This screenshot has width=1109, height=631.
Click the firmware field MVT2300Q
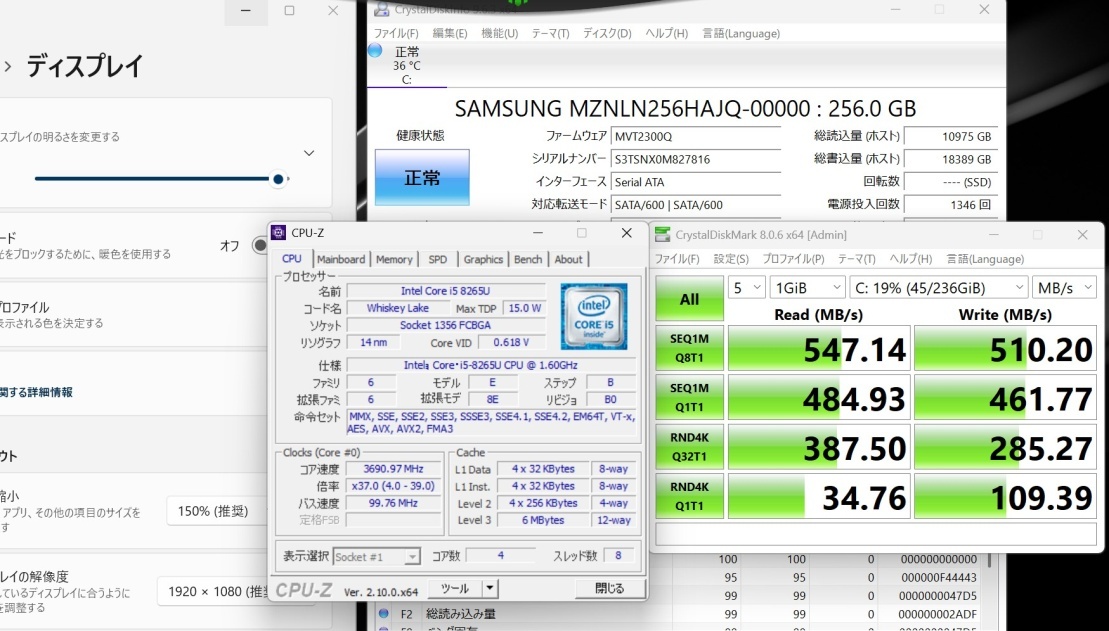[696, 137]
